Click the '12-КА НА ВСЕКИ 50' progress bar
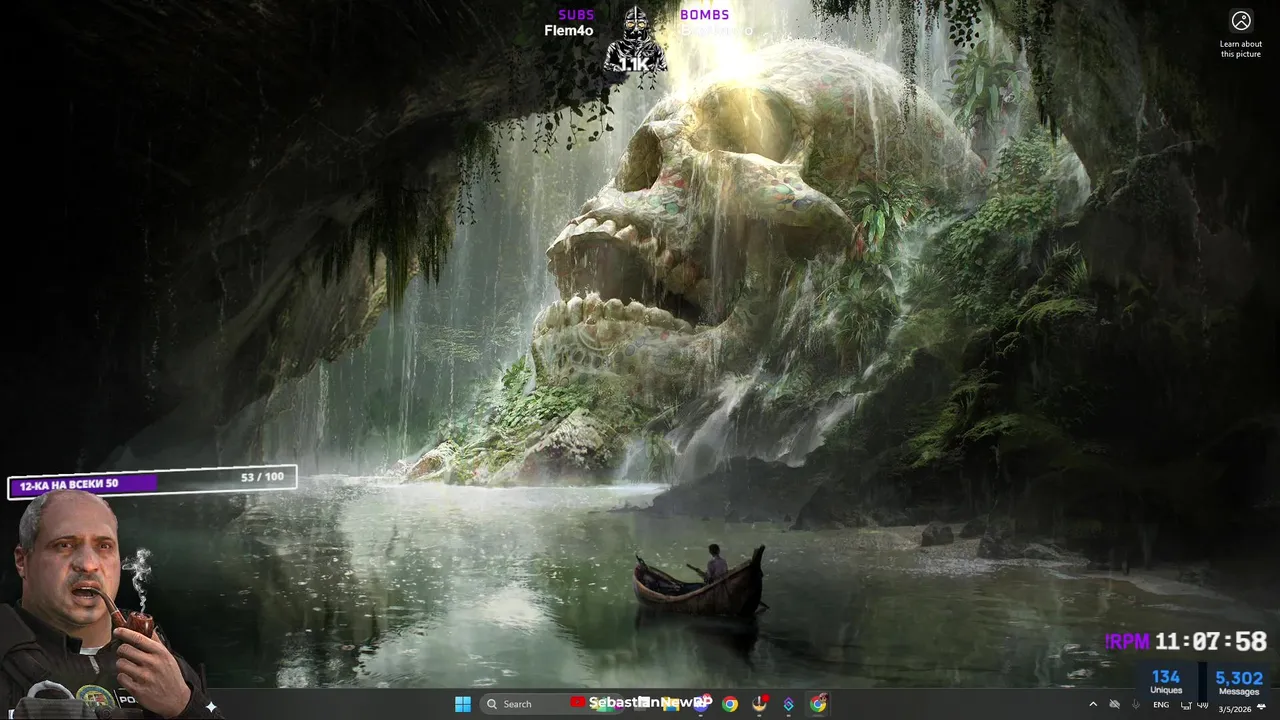 pyautogui.click(x=153, y=482)
